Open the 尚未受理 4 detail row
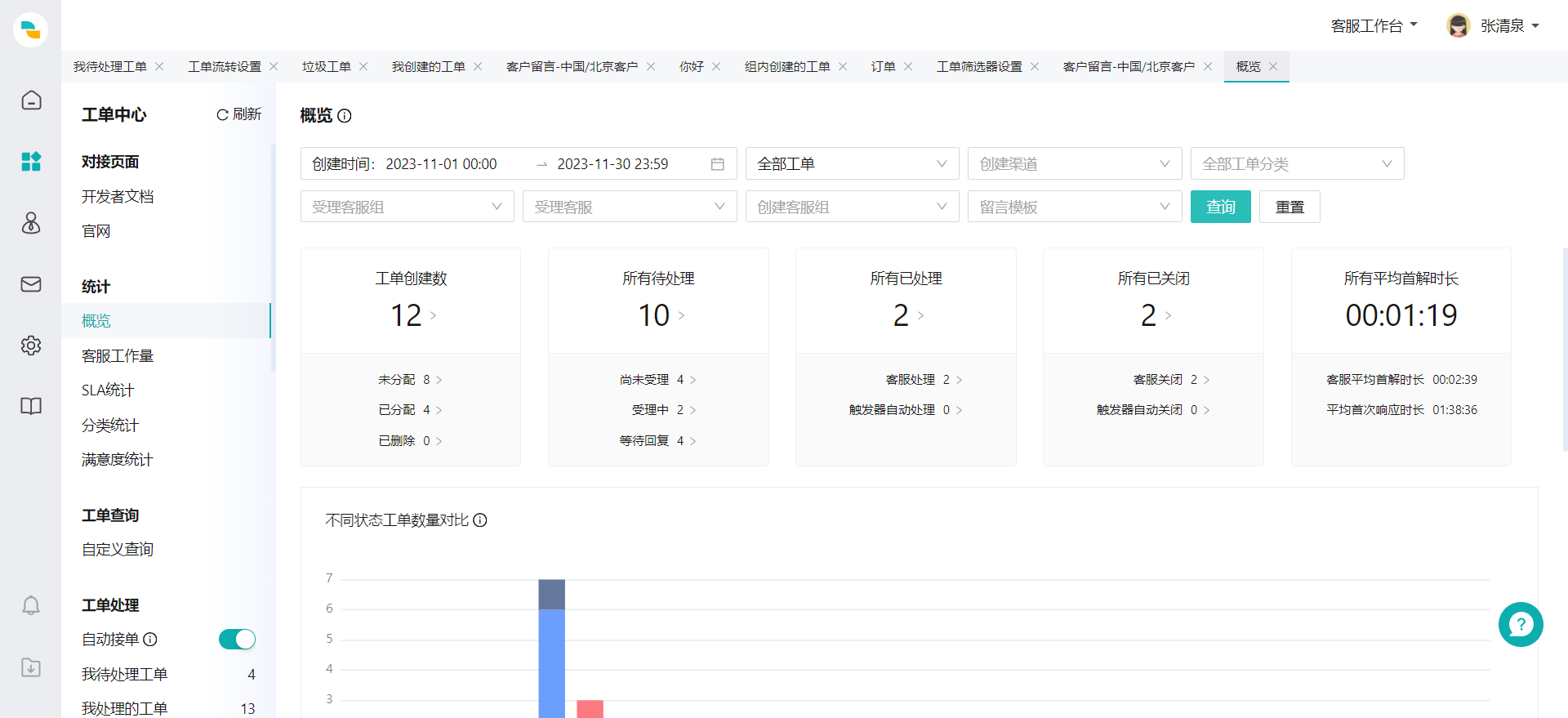 [657, 380]
